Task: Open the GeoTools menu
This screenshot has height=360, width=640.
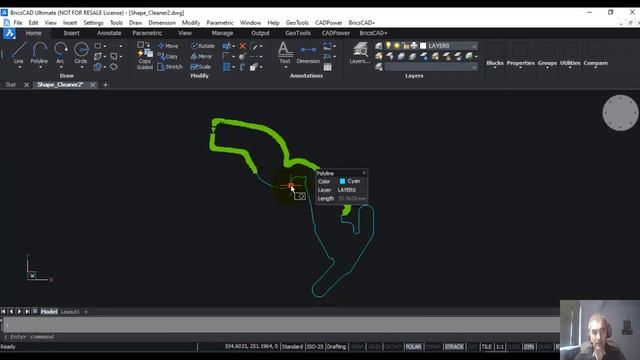Action: [x=297, y=23]
